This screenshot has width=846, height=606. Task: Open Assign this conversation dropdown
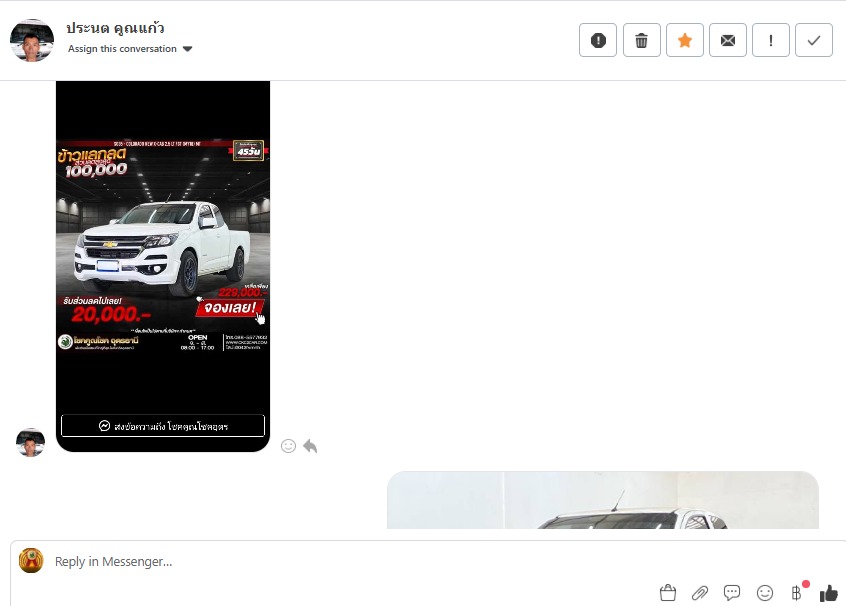(129, 49)
